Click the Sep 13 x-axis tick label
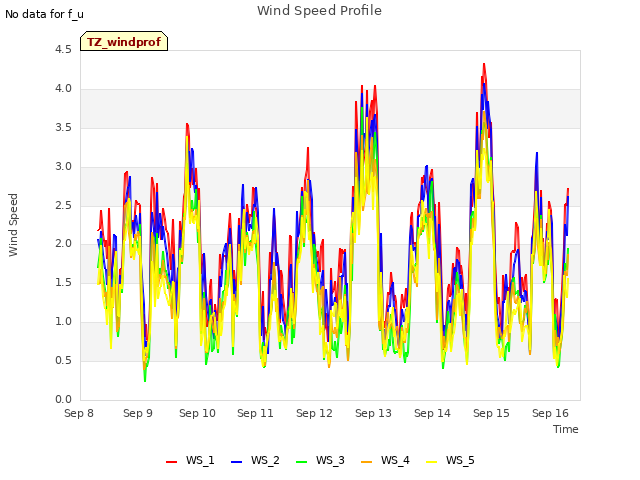The width and height of the screenshot is (640, 480). tap(373, 413)
